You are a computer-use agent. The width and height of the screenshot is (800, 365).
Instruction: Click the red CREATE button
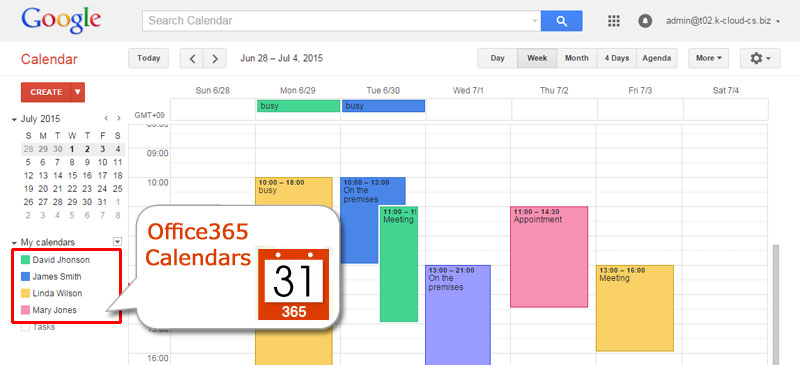coord(46,92)
